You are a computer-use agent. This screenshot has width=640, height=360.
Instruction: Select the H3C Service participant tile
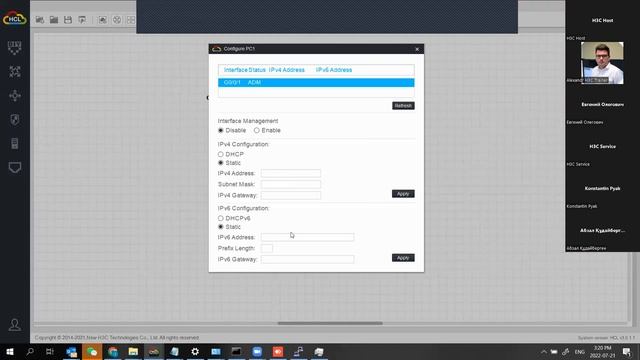[602, 147]
